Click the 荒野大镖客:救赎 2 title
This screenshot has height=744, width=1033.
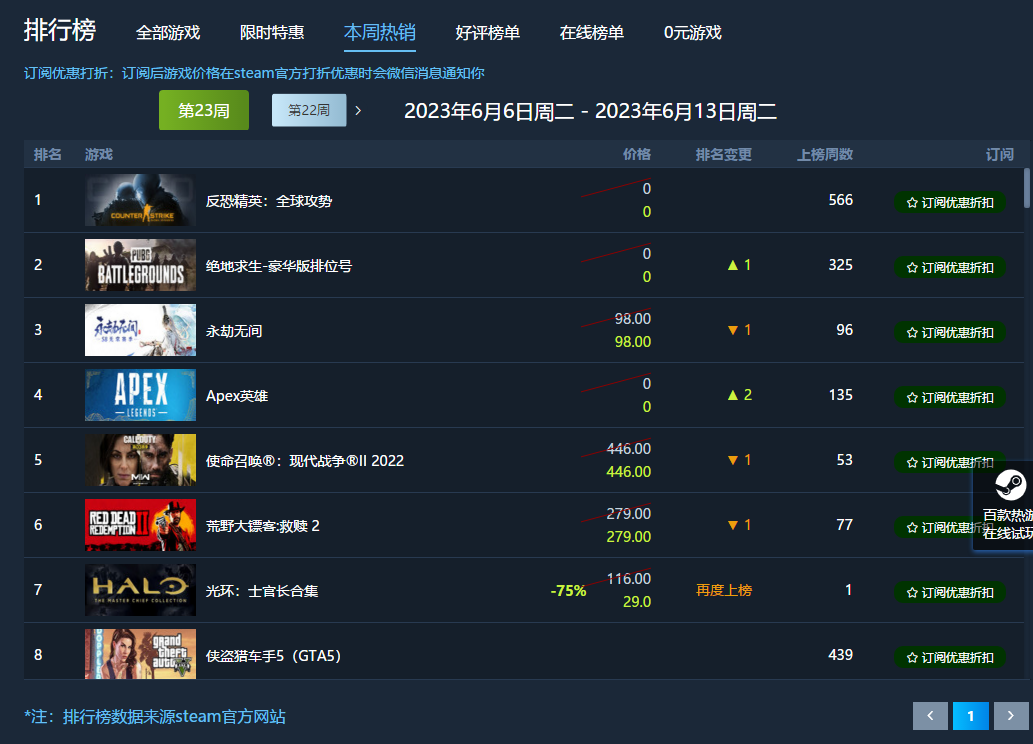click(263, 526)
